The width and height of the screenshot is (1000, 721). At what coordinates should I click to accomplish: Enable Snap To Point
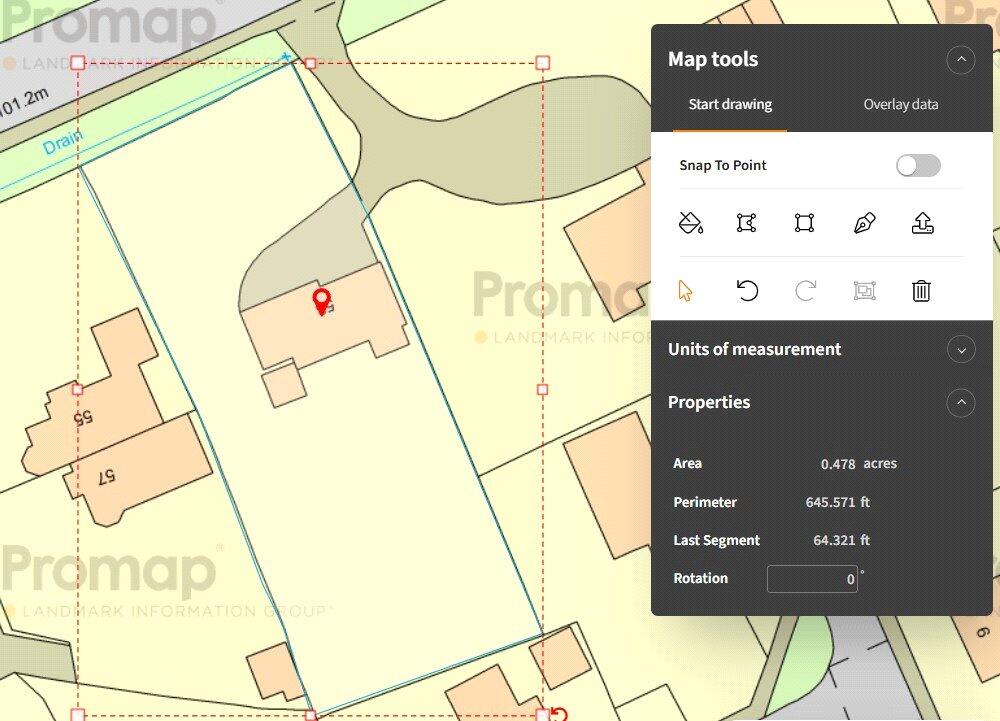[917, 165]
